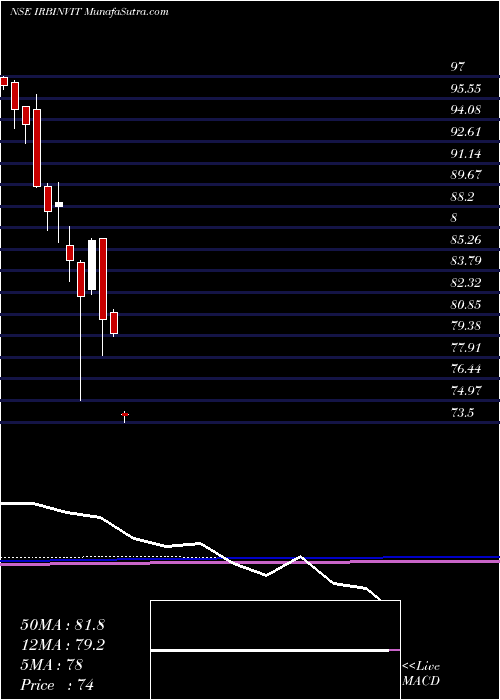Image resolution: width=500 pixels, height=700 pixels.
Task: Click the 80.85 price axis label
Action: coord(466,305)
